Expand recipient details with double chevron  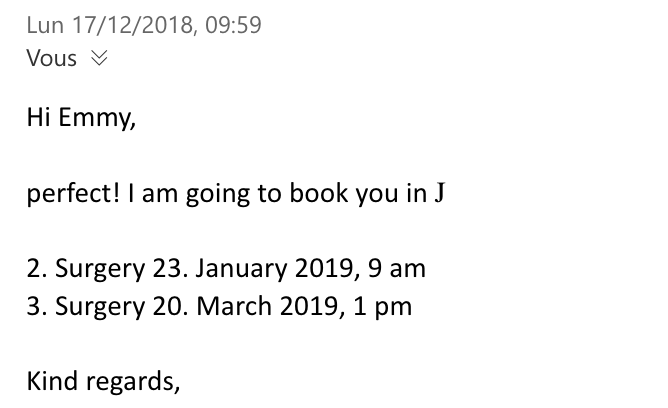(x=99, y=58)
